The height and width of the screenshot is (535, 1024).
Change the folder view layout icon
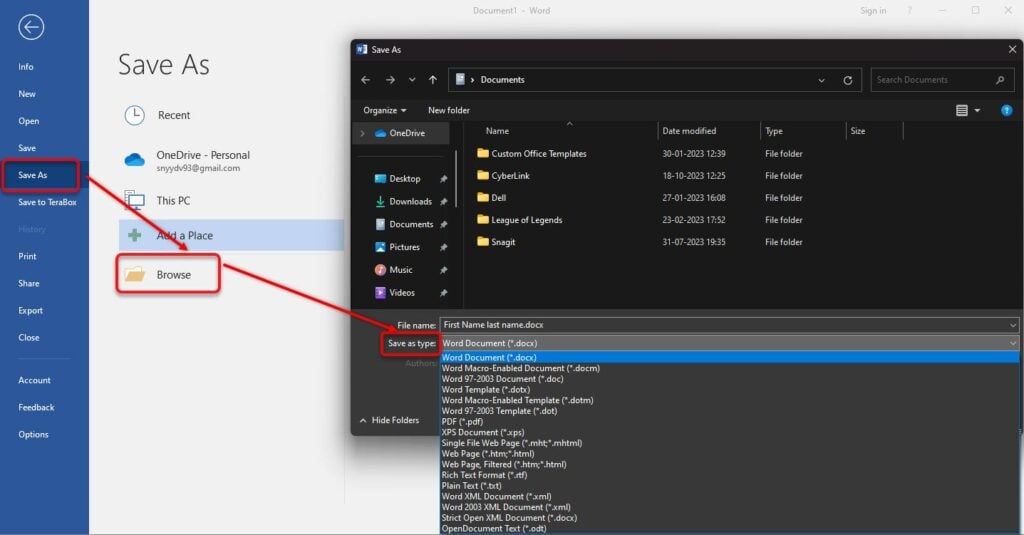click(x=962, y=110)
